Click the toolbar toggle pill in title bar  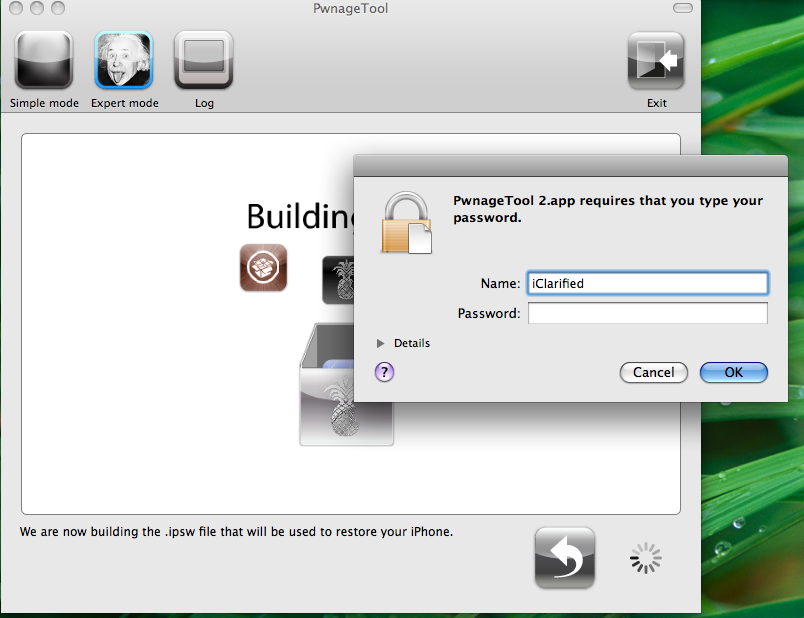click(683, 8)
